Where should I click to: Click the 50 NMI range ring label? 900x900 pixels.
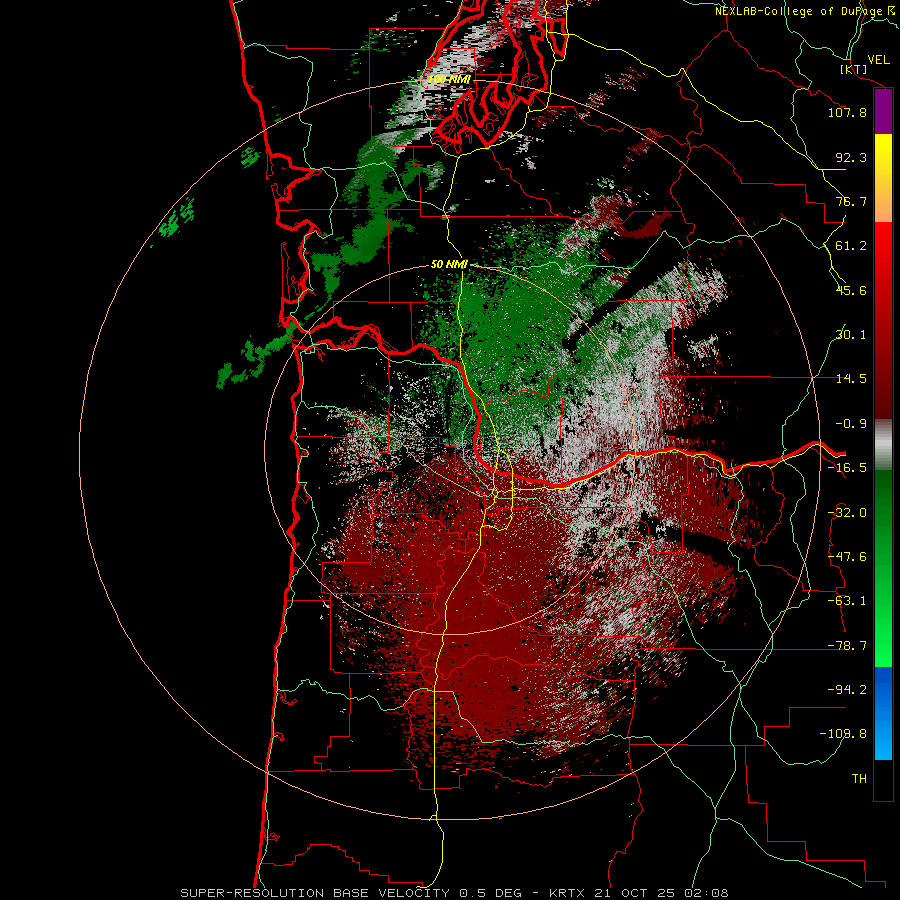(x=449, y=265)
